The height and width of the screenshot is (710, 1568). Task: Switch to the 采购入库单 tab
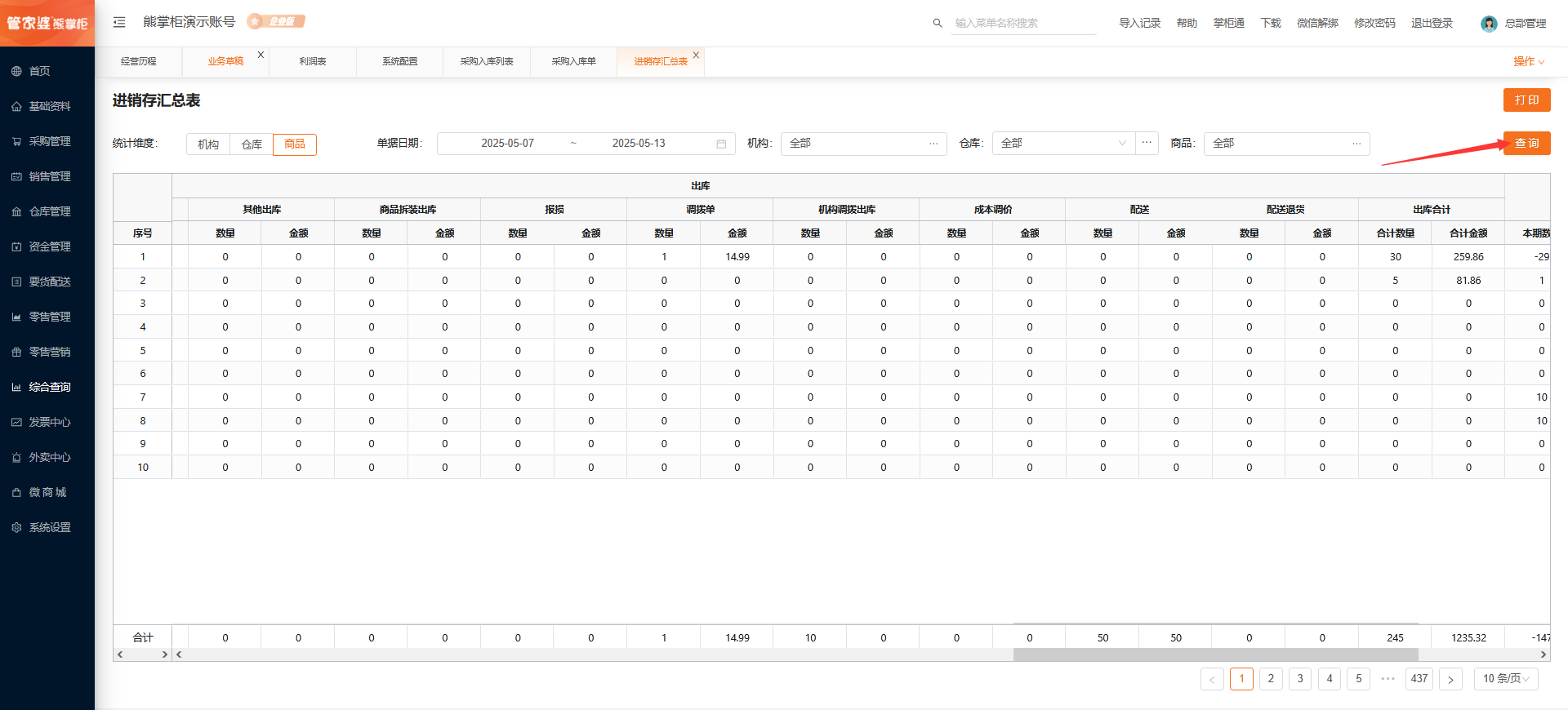click(x=573, y=61)
